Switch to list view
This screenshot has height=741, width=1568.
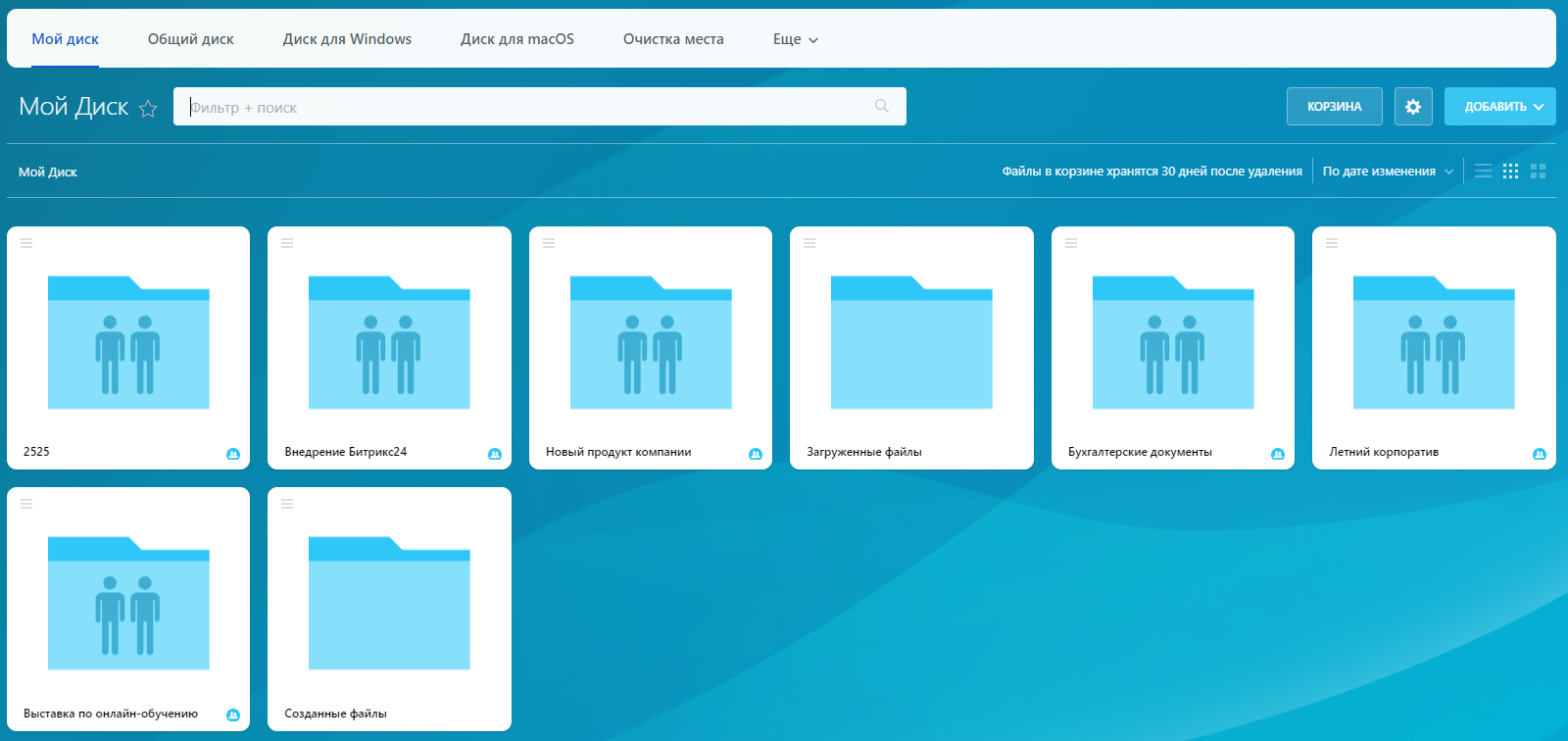click(x=1484, y=171)
